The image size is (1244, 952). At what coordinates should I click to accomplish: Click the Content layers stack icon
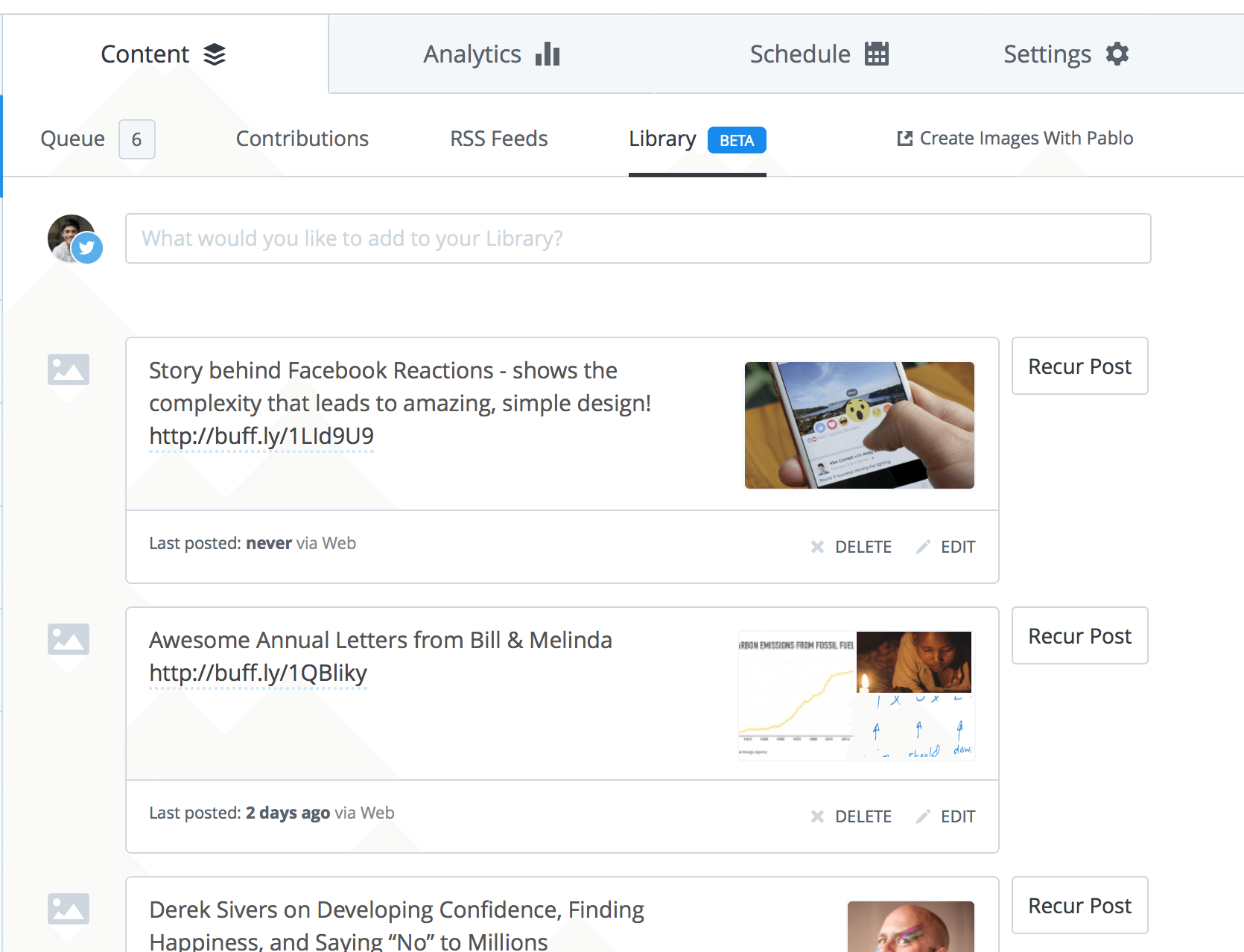click(215, 54)
